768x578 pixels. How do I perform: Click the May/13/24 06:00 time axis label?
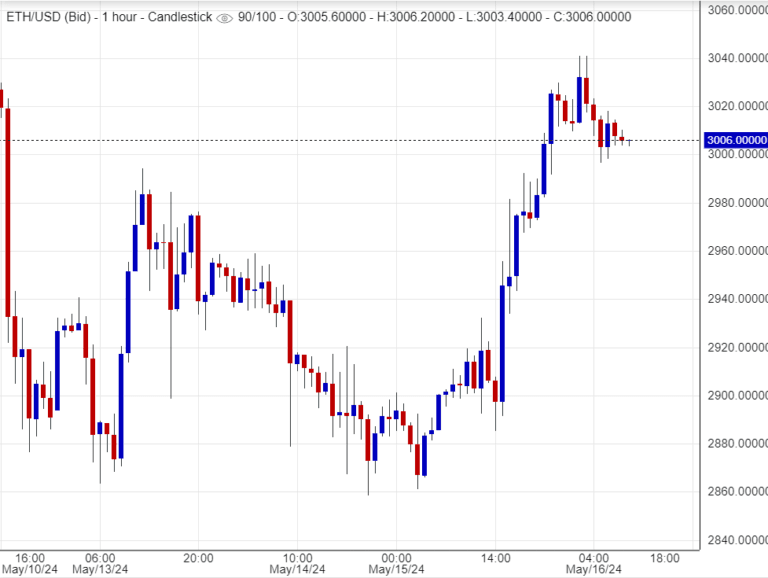(x=99, y=563)
